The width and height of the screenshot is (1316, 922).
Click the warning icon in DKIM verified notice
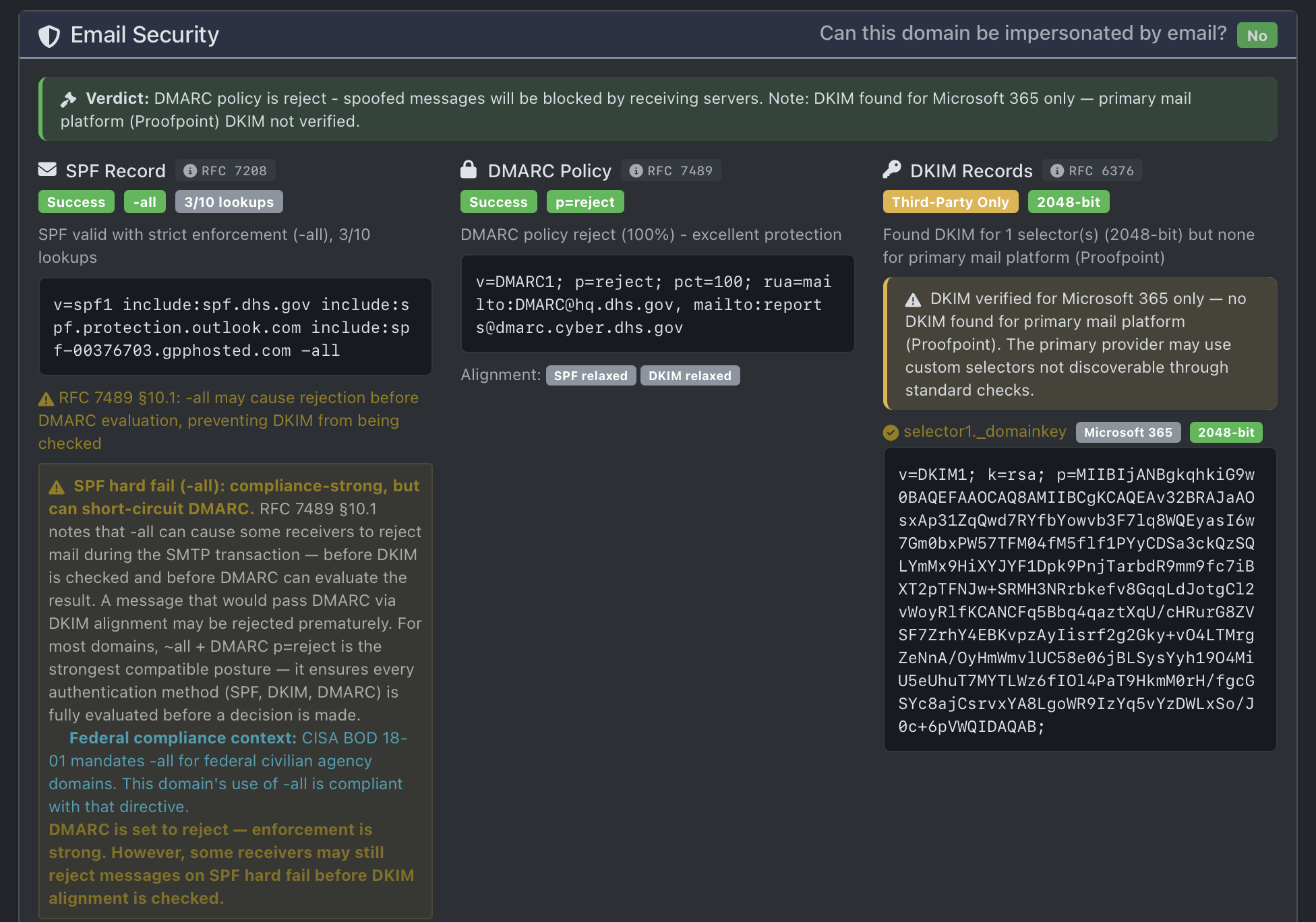(x=913, y=300)
